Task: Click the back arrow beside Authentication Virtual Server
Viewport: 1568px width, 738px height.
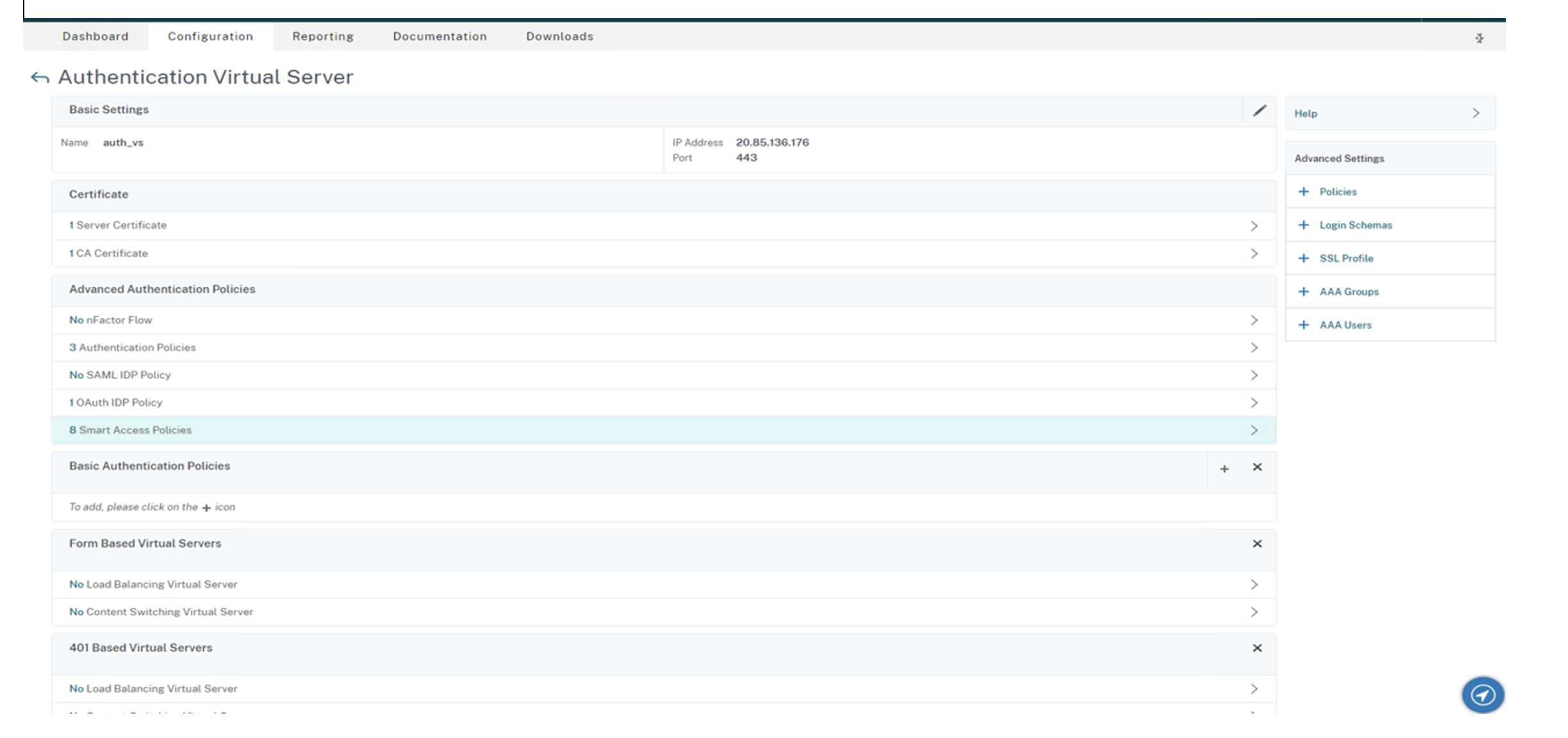Action: pyautogui.click(x=40, y=78)
